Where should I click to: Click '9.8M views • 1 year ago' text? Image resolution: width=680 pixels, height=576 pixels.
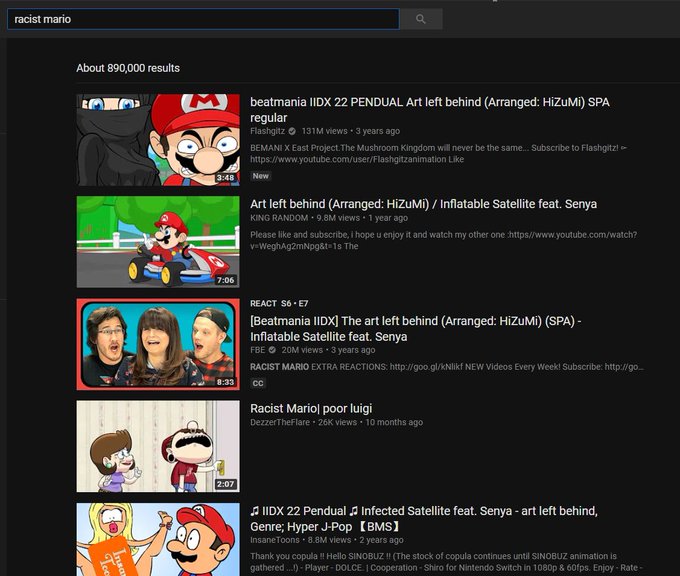(x=362, y=218)
